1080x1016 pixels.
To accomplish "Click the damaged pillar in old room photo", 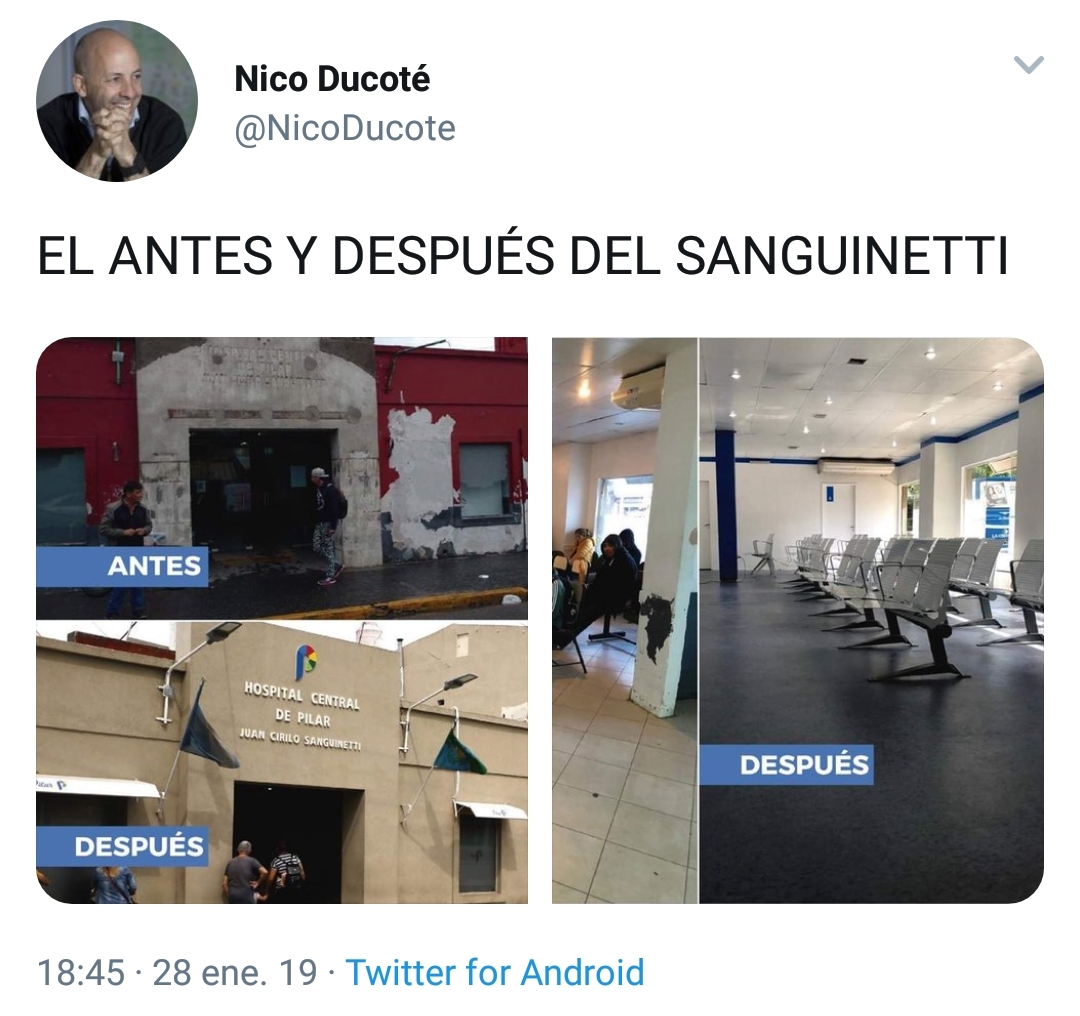I will pyautogui.click(x=665, y=530).
